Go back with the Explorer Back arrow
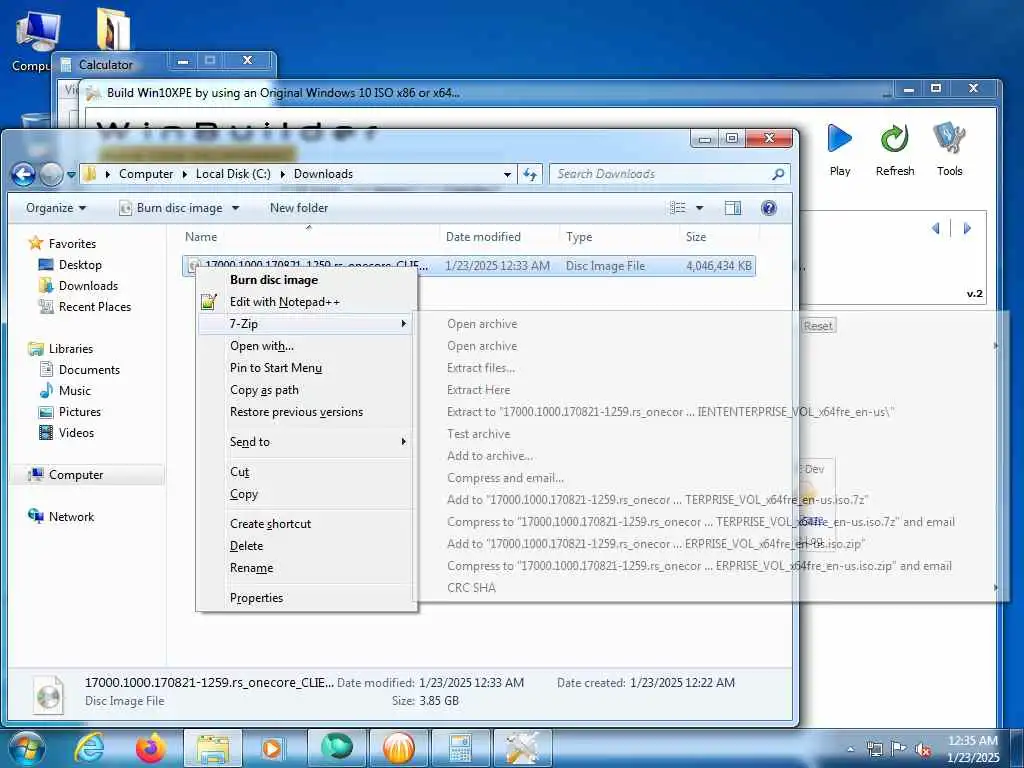This screenshot has width=1024, height=768. 24,174
